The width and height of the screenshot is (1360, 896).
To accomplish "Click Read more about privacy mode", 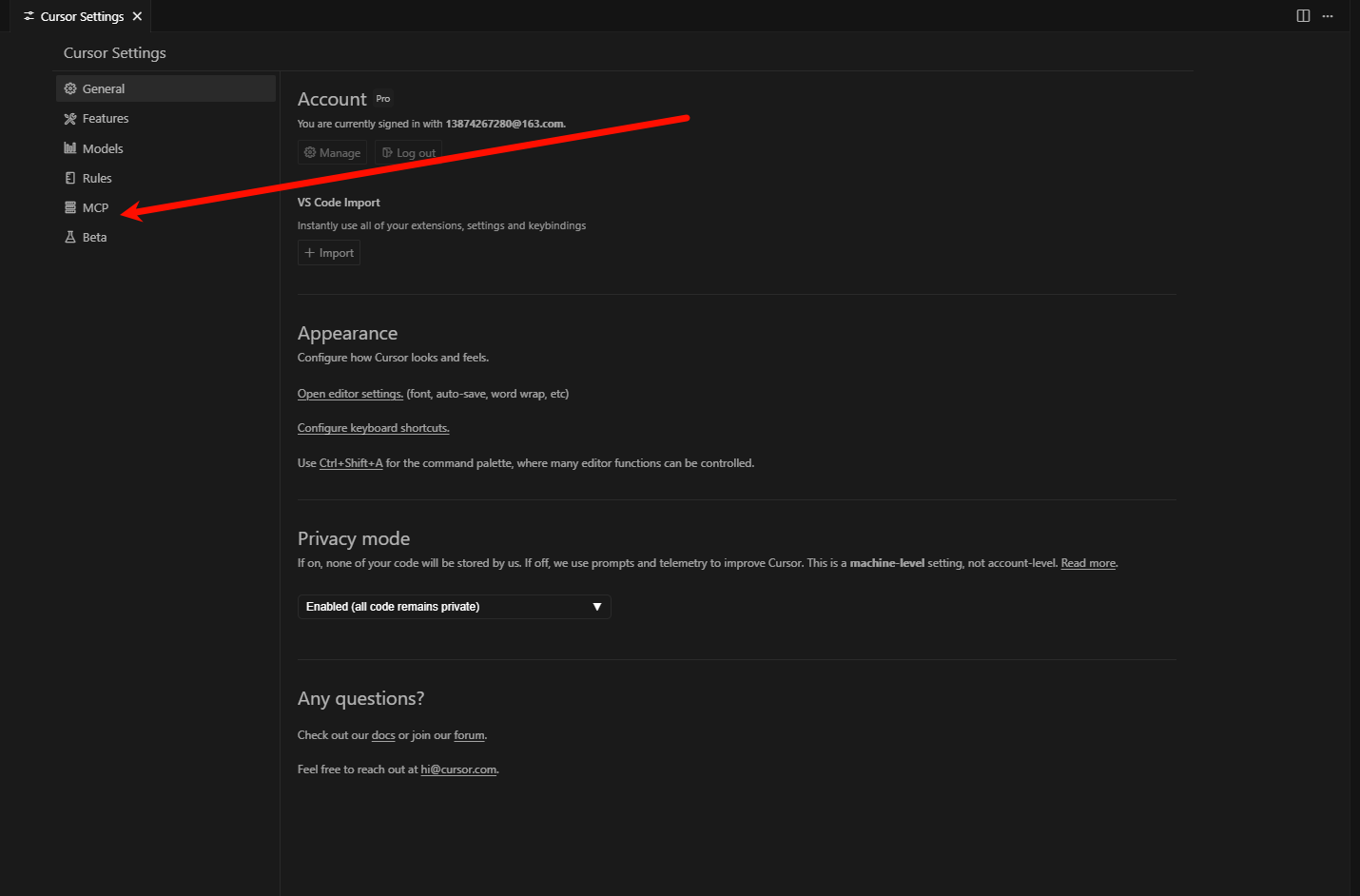I will [1088, 563].
